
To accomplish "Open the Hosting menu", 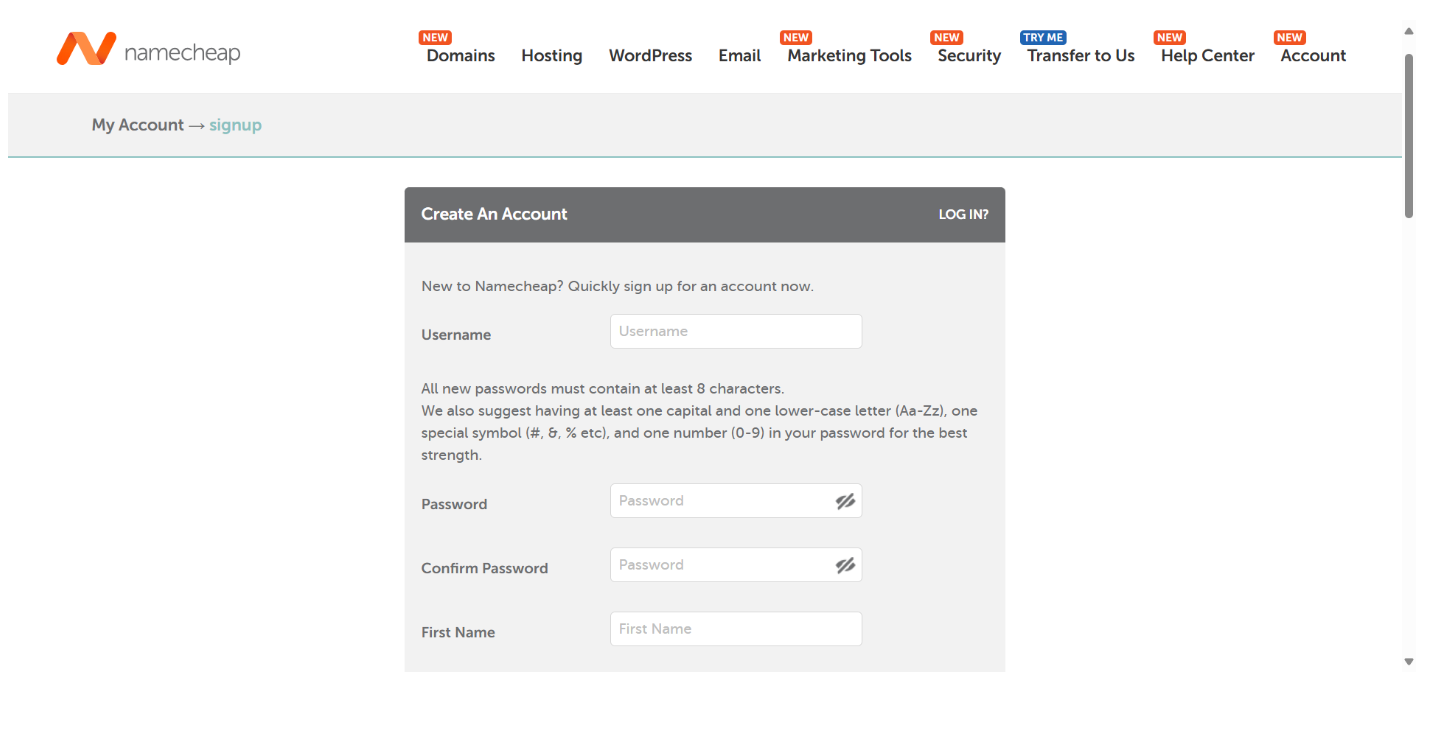I will tap(551, 56).
